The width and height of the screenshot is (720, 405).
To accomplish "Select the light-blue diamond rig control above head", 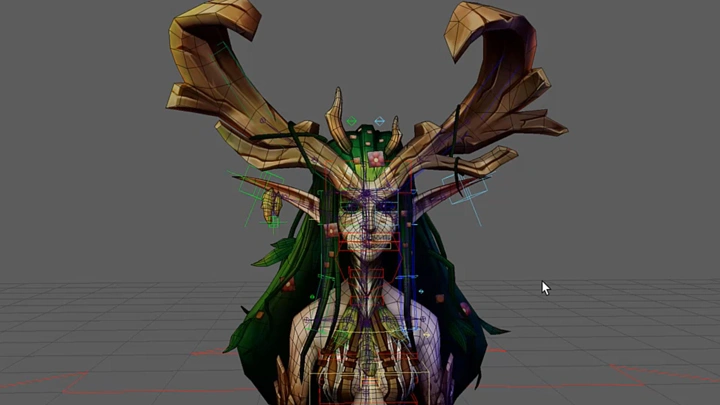I will (379, 121).
